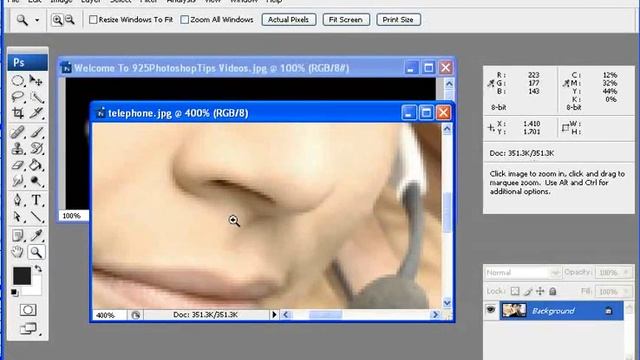Viewport: 640px width, 360px height.
Task: Click the Fit Screen button
Action: pyautogui.click(x=346, y=20)
